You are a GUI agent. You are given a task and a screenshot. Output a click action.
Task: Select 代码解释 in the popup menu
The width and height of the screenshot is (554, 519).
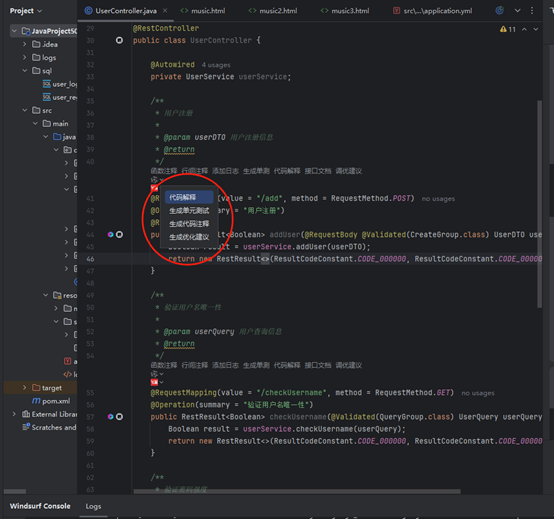[189, 197]
